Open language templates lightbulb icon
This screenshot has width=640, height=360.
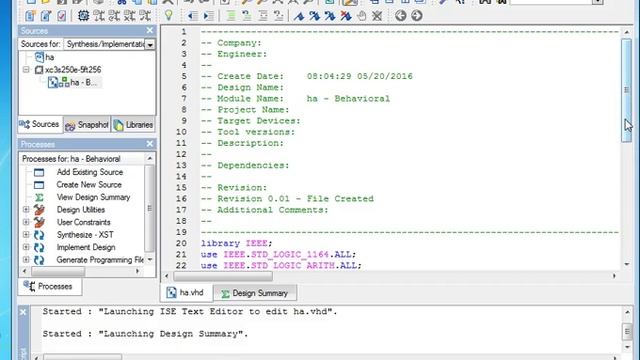coord(169,16)
